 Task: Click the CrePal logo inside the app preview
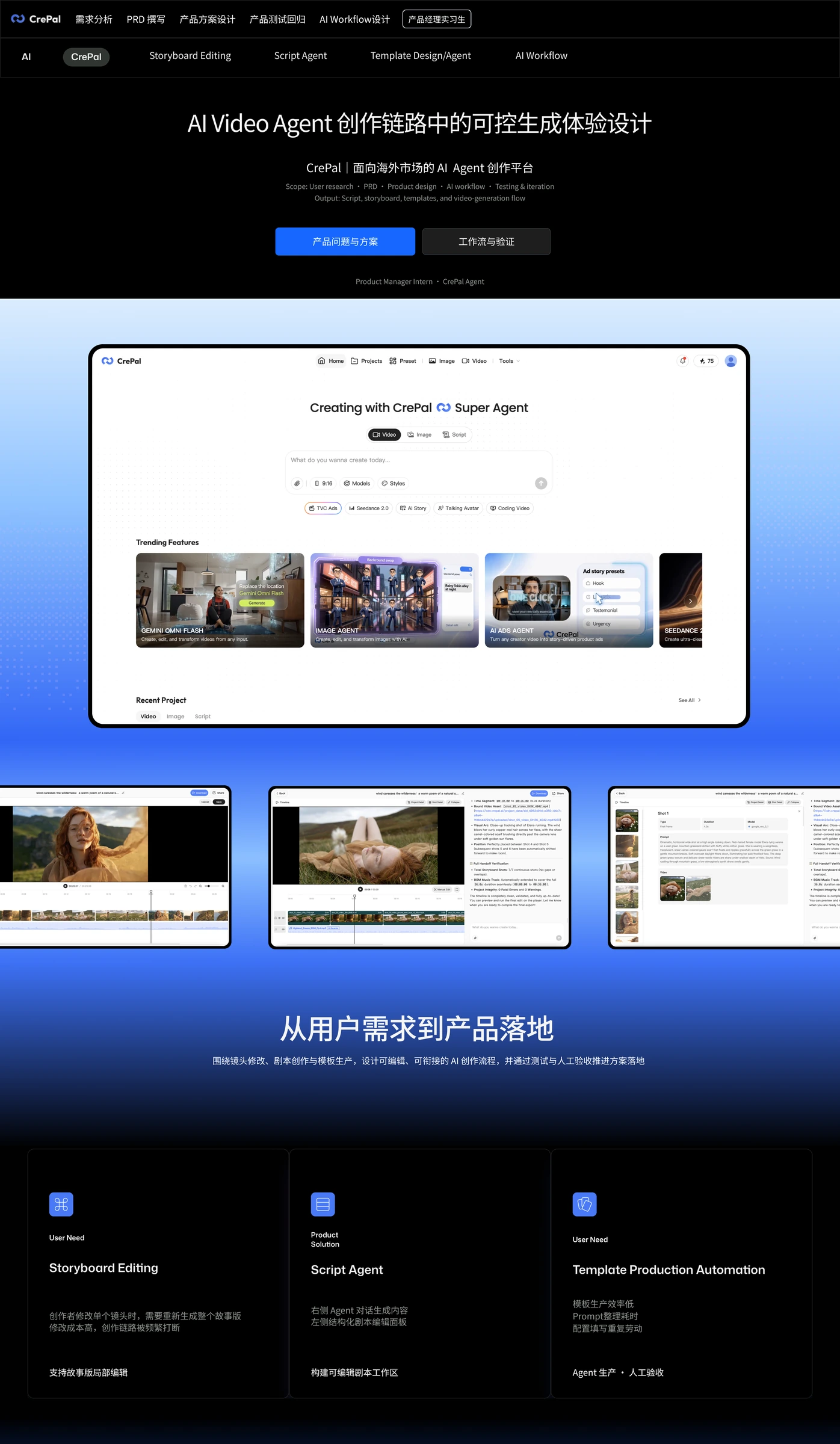click(122, 361)
